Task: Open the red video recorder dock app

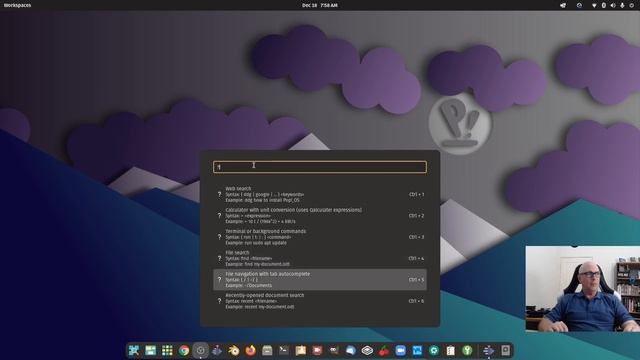Action: [x=317, y=350]
